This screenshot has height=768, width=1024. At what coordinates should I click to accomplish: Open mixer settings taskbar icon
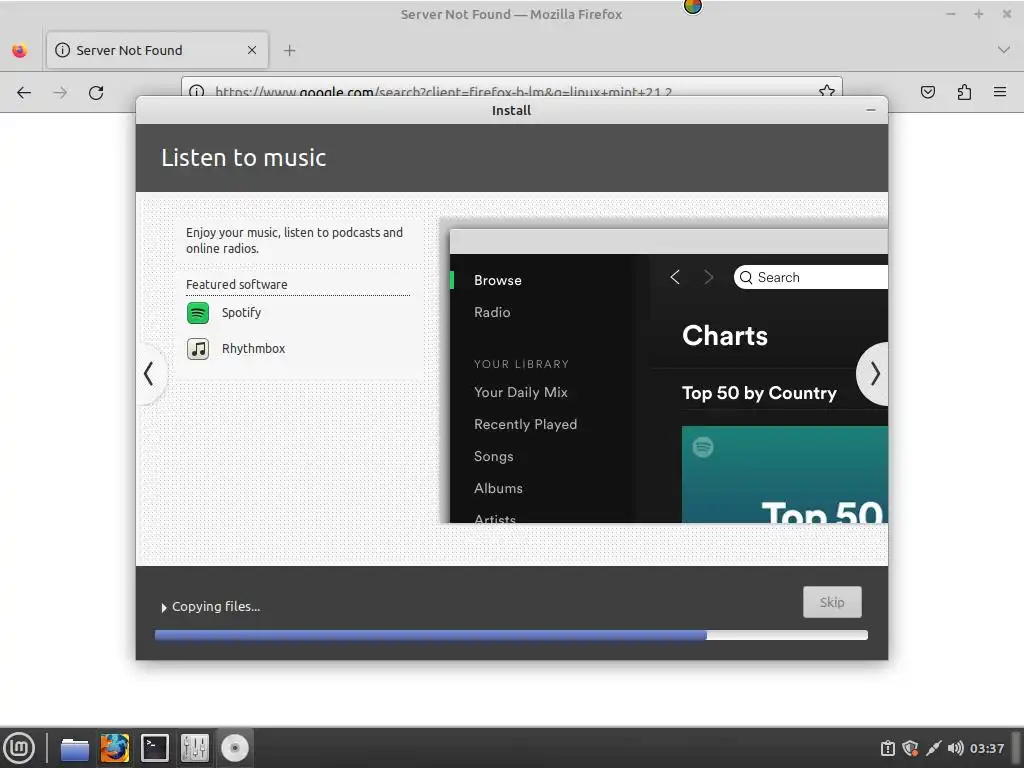[x=195, y=748]
